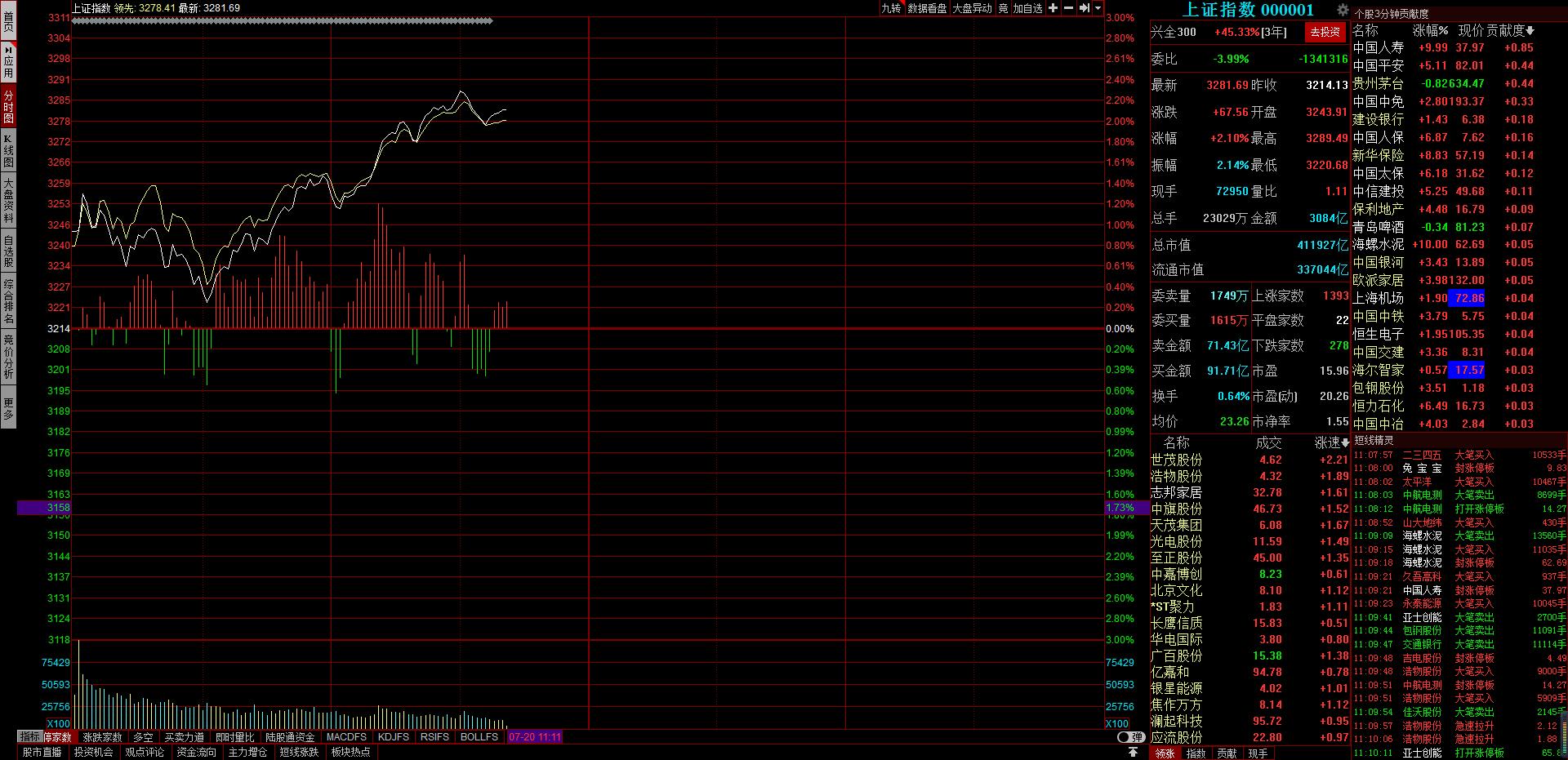1568x760 pixels.
Task: Sort by the 贡献度 down-arrow column header
Action: (x=1511, y=30)
